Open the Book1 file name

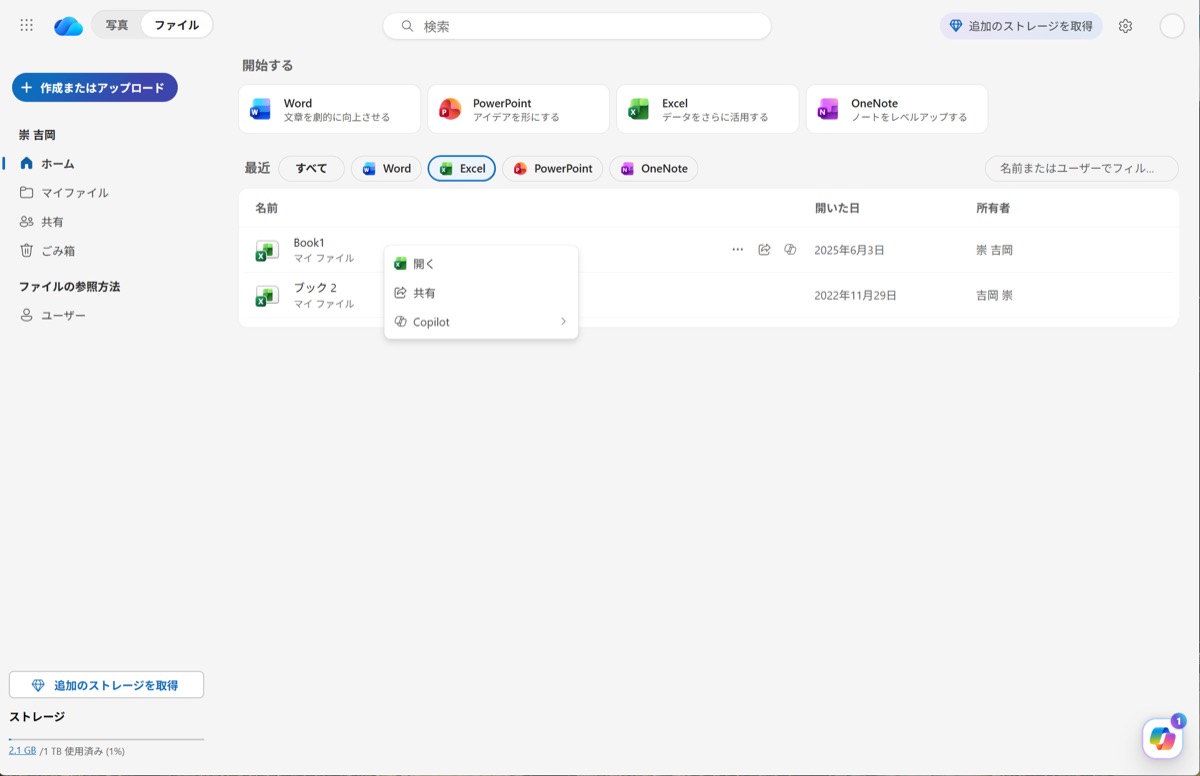coord(309,243)
